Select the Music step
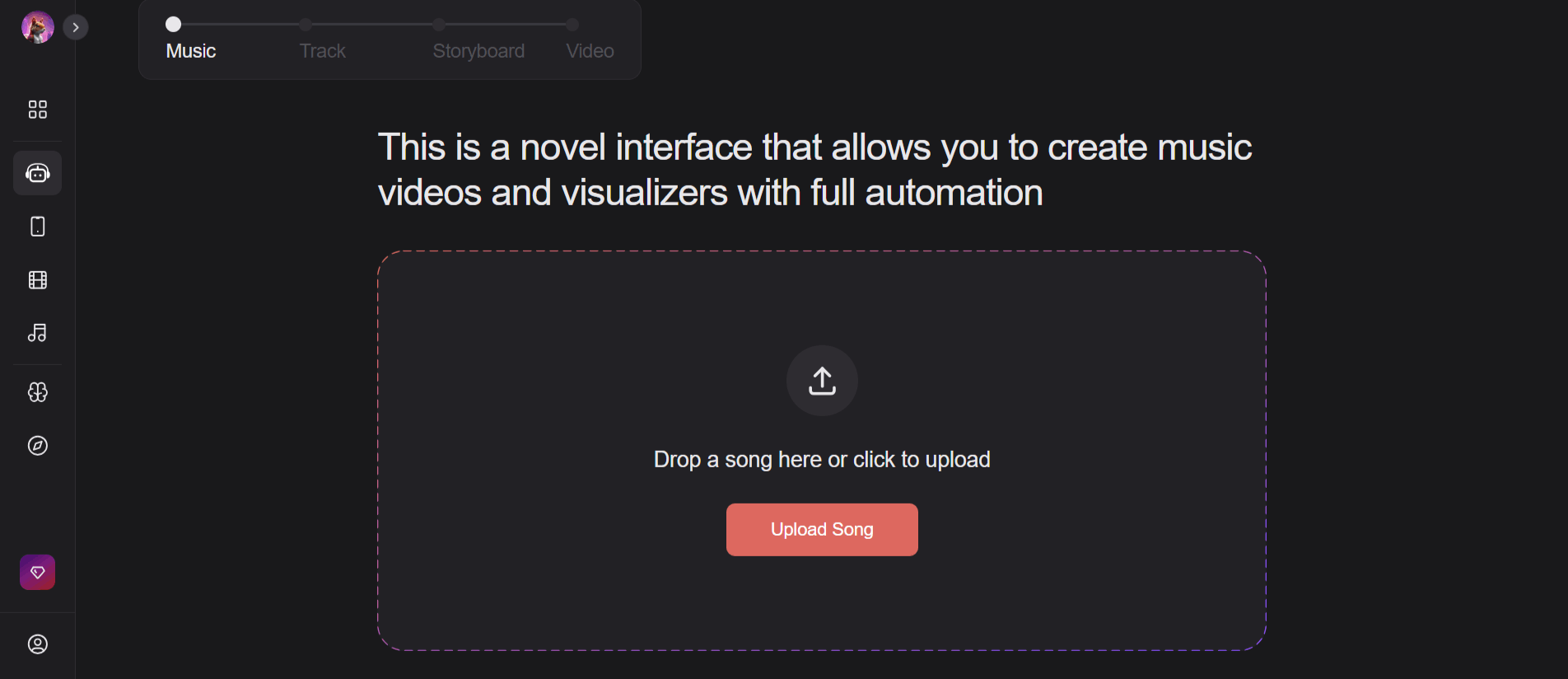 191,51
